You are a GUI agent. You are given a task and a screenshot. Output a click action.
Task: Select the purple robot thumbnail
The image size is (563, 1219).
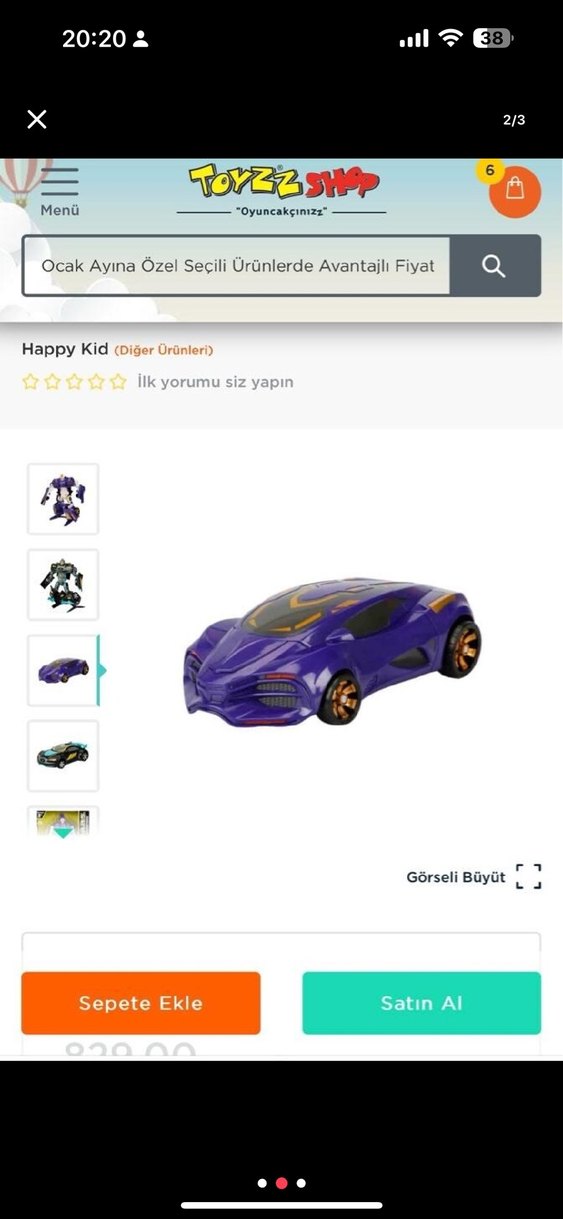pyautogui.click(x=63, y=499)
